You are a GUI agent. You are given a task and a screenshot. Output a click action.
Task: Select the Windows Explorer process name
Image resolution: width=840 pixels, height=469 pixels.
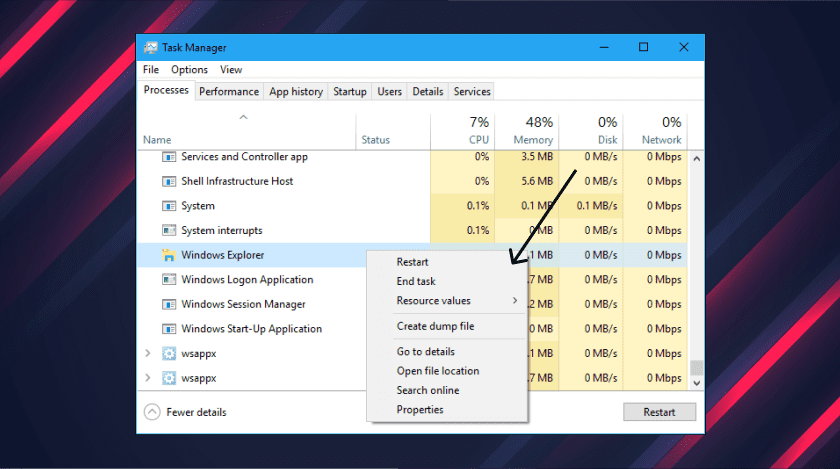click(x=223, y=255)
